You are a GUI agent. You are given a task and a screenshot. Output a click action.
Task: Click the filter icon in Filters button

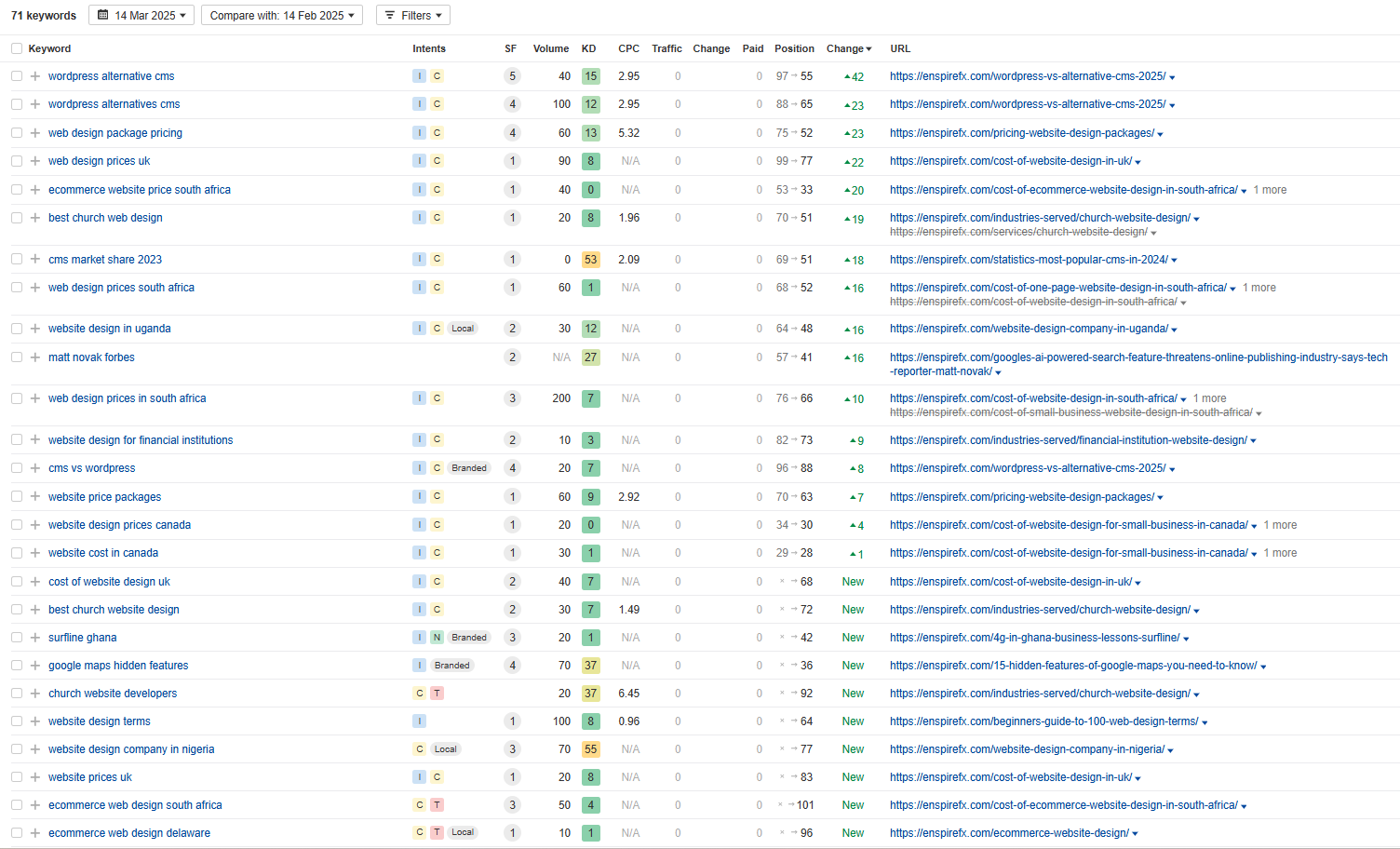[390, 16]
